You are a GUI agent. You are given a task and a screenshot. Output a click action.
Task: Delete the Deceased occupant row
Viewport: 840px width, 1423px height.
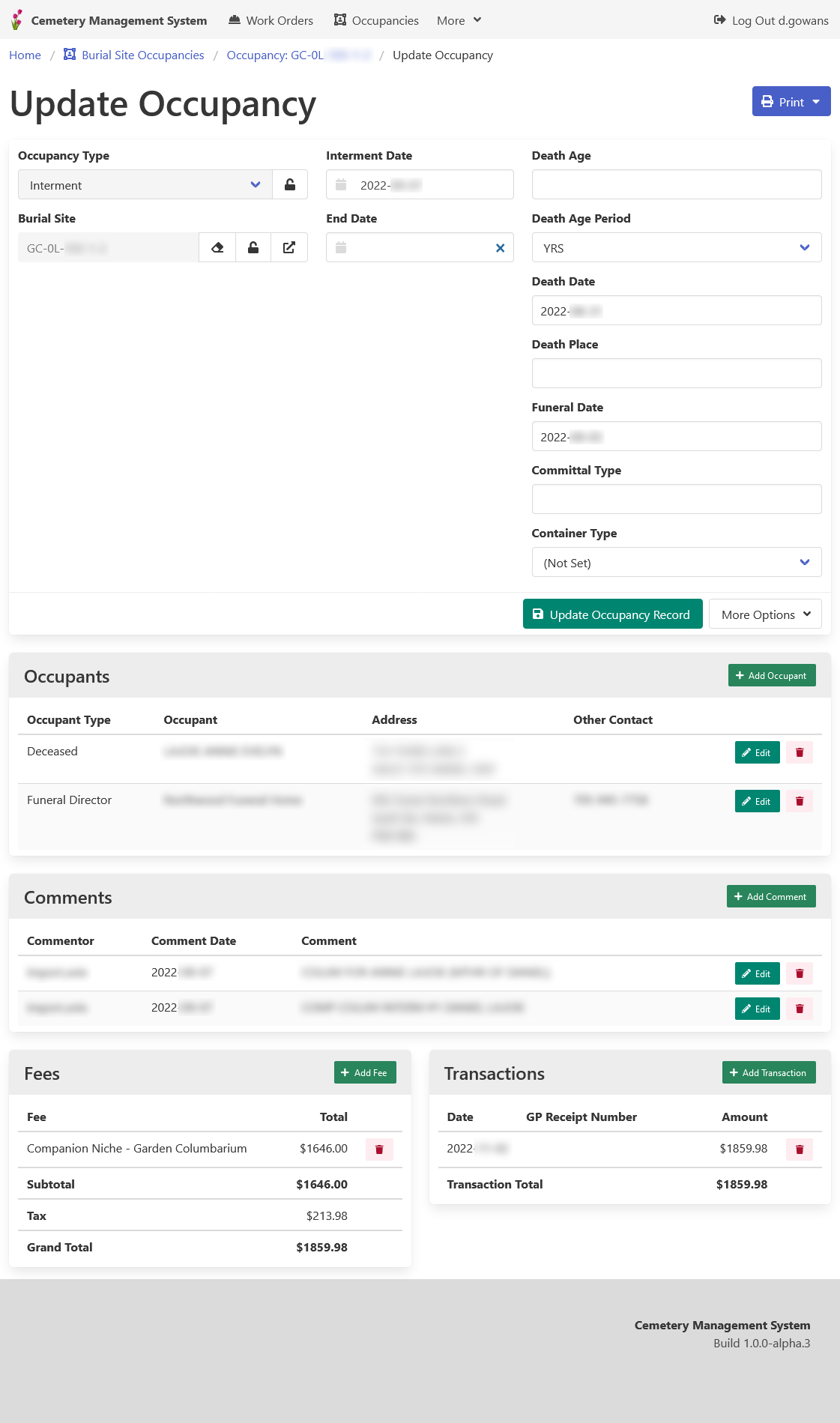coord(800,752)
